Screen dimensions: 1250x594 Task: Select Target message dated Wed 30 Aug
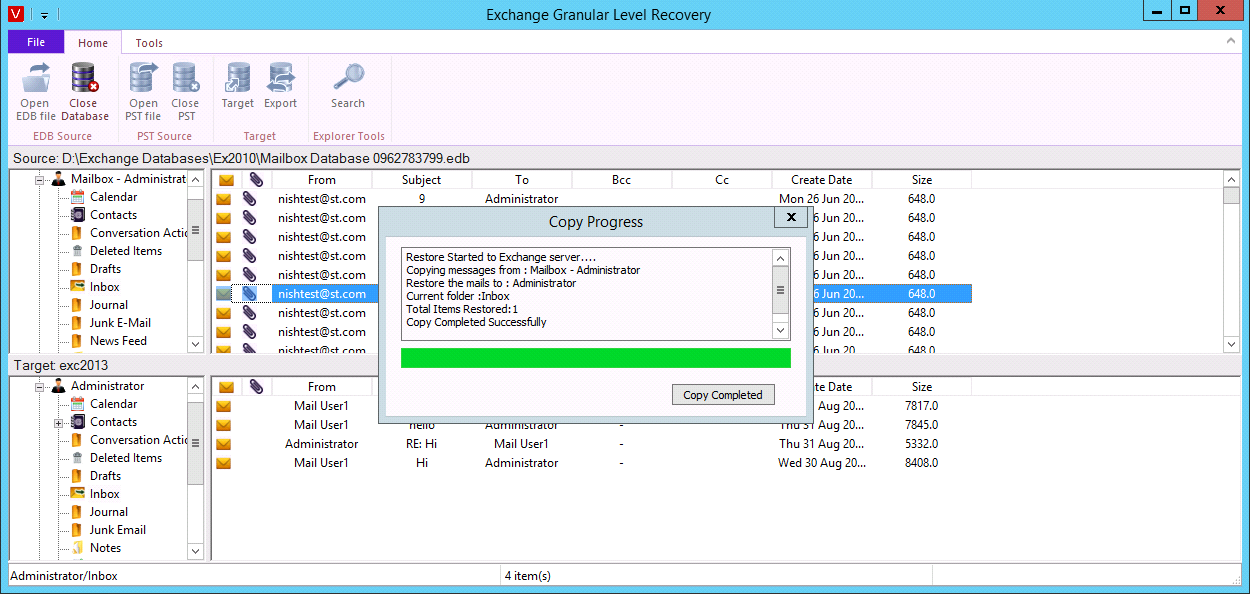click(592, 463)
